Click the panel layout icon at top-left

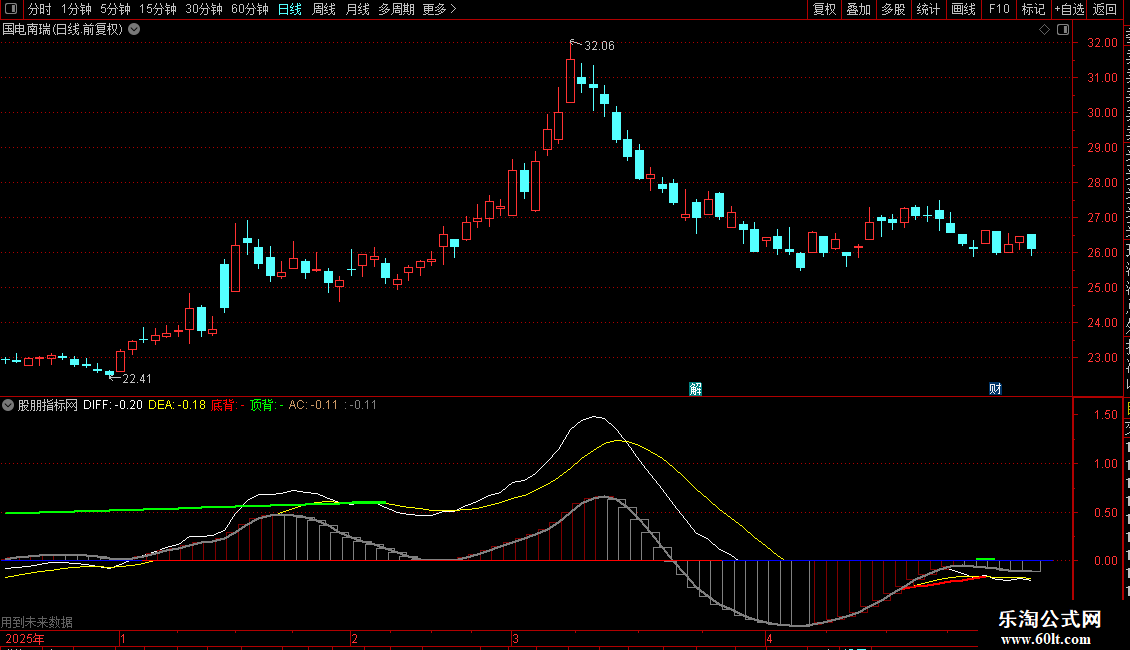pyautogui.click(x=11, y=9)
